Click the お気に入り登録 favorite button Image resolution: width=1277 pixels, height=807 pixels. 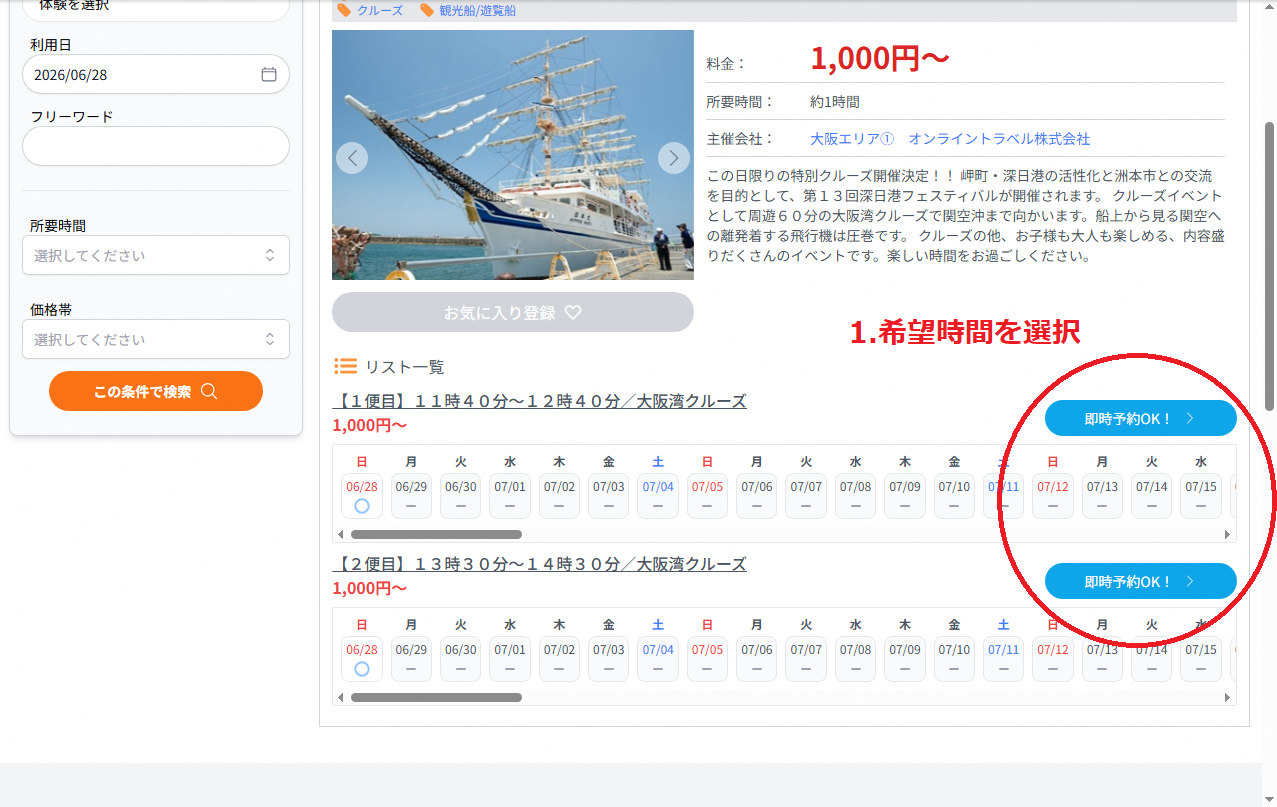513,312
